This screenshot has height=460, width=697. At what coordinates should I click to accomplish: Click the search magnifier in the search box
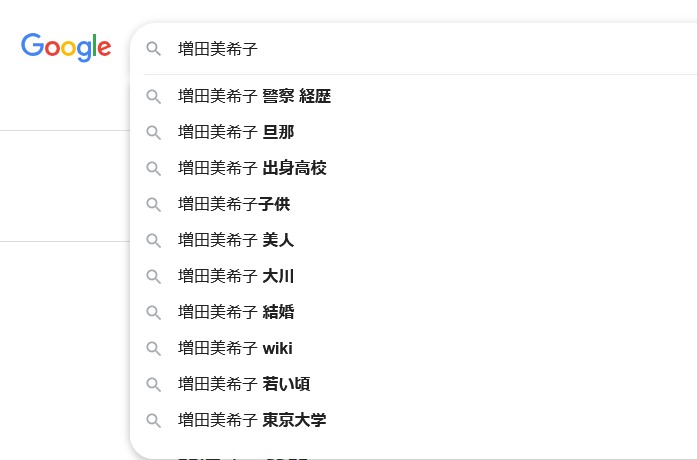pyautogui.click(x=153, y=49)
